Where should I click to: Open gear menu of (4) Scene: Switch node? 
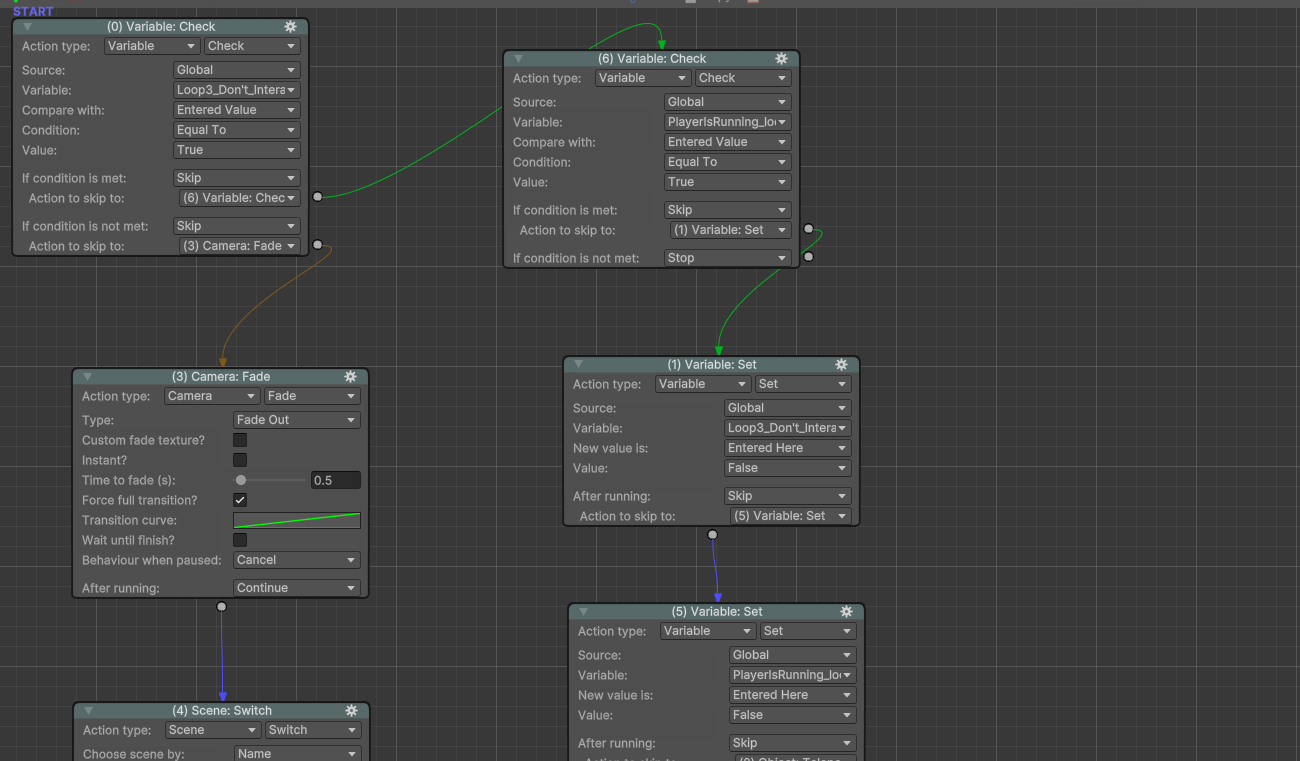pyautogui.click(x=351, y=711)
